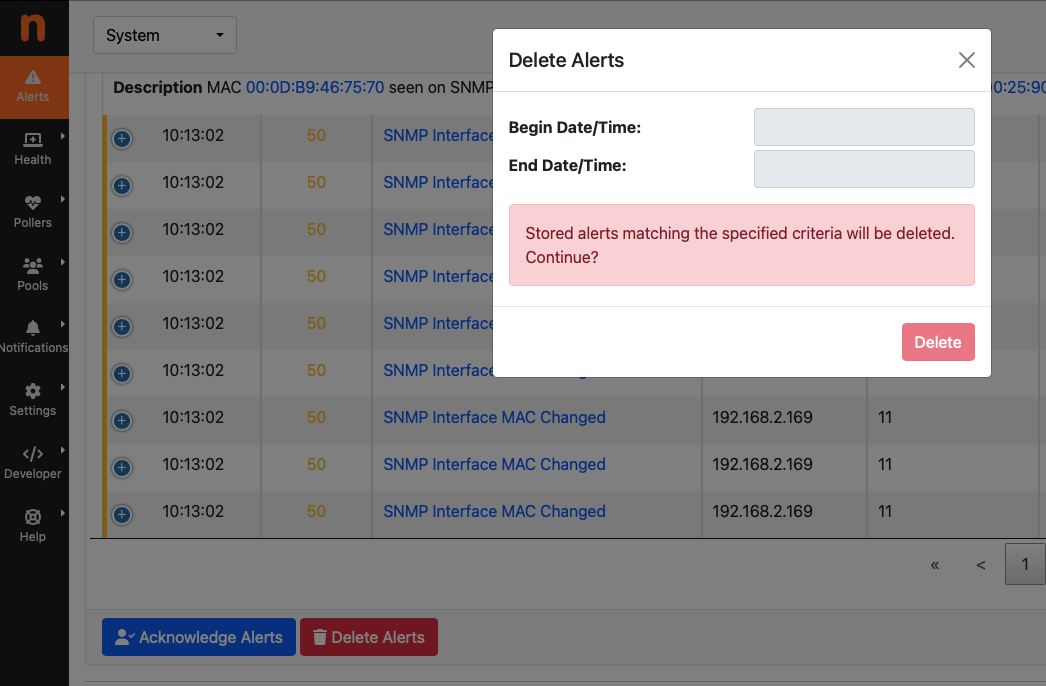Image resolution: width=1046 pixels, height=686 pixels.
Task: Navigate to the Developer section
Action: click(33, 462)
